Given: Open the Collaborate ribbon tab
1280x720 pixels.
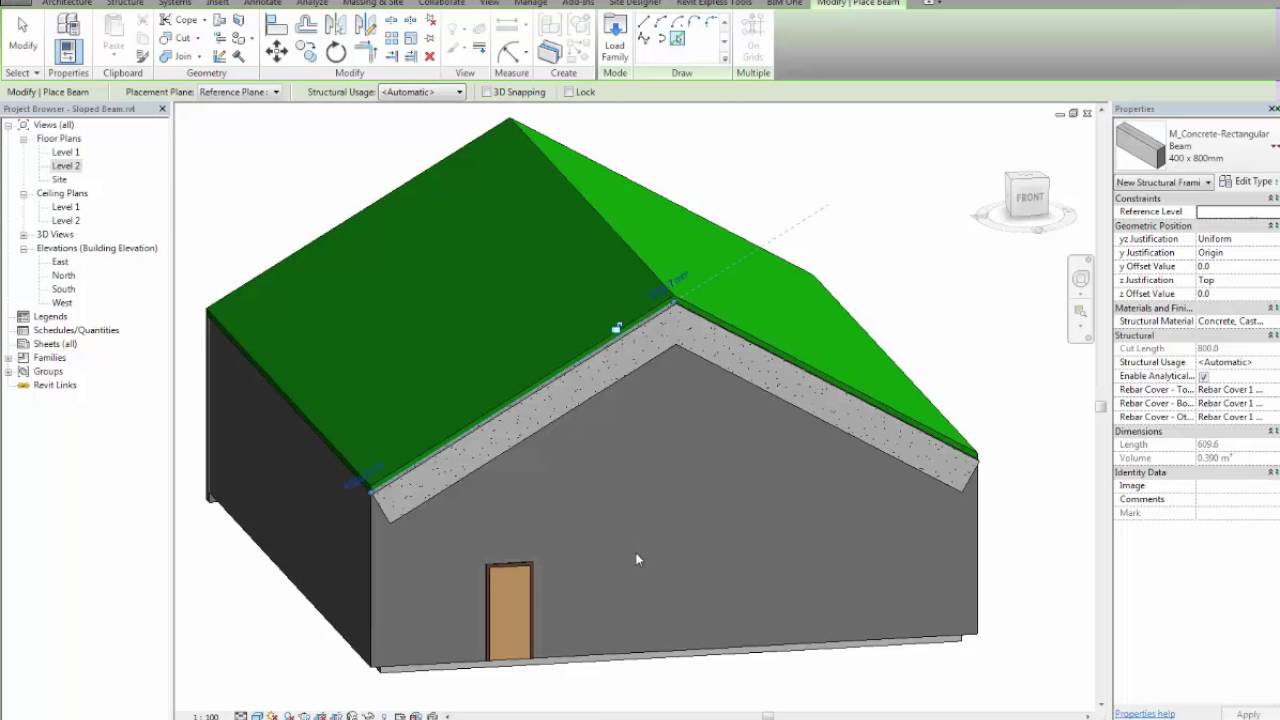Looking at the screenshot, I should [441, 3].
